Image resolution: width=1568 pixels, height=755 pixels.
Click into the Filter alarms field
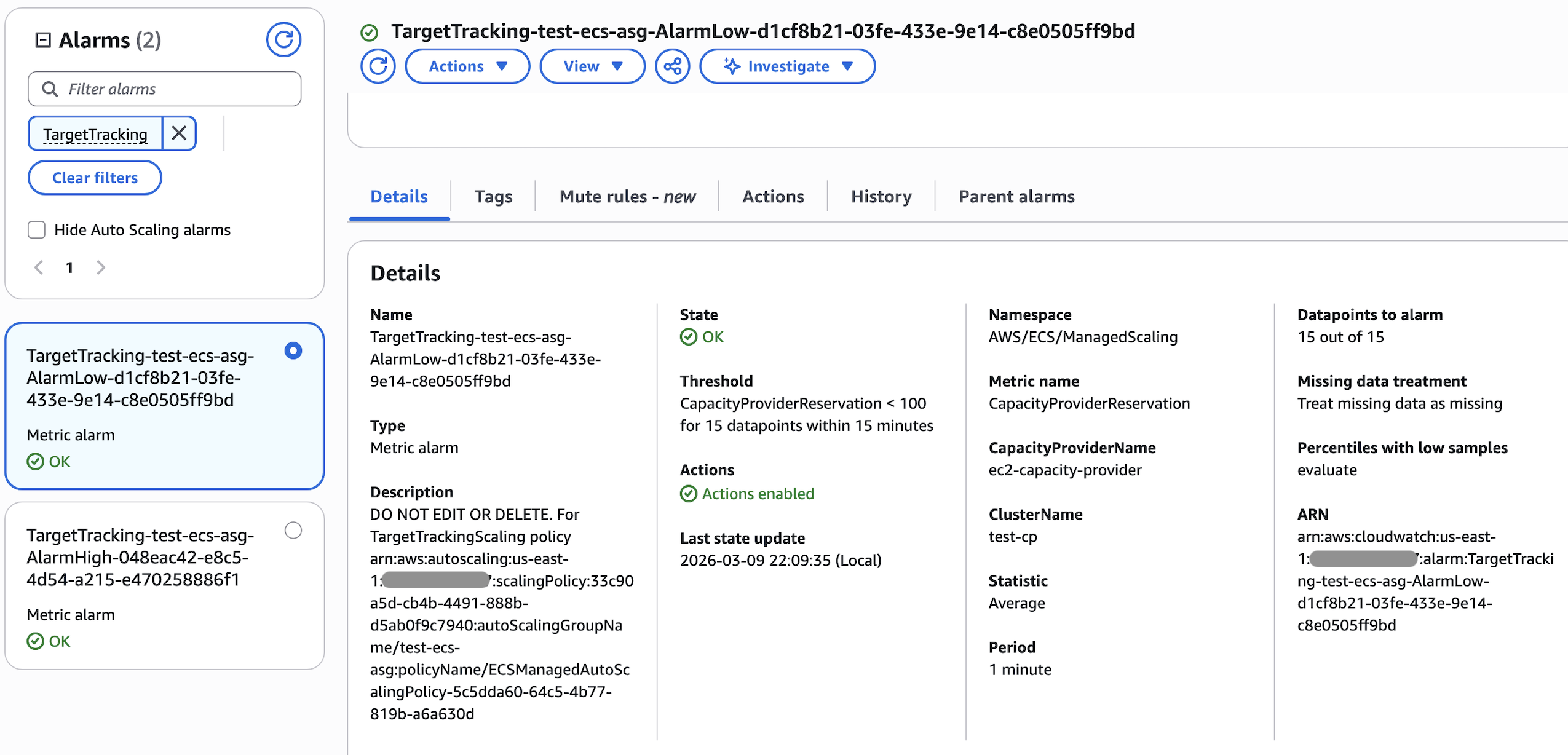tap(178, 89)
